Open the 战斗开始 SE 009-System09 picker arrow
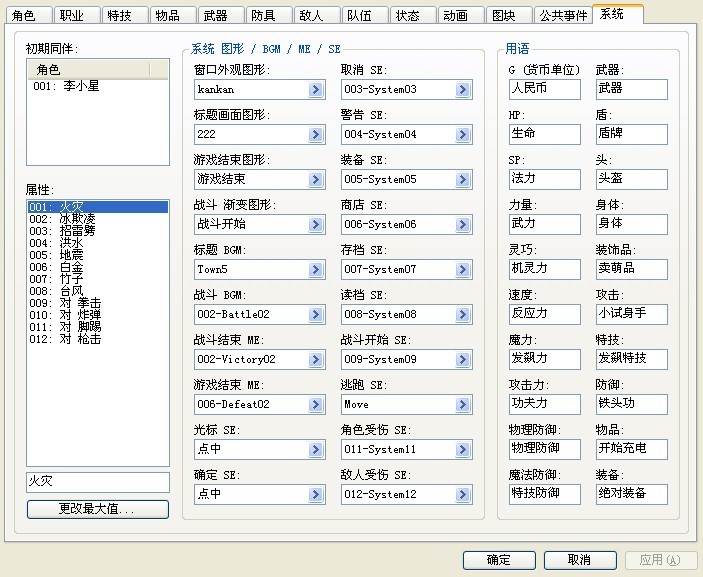Image resolution: width=703 pixels, height=577 pixels. 463,359
